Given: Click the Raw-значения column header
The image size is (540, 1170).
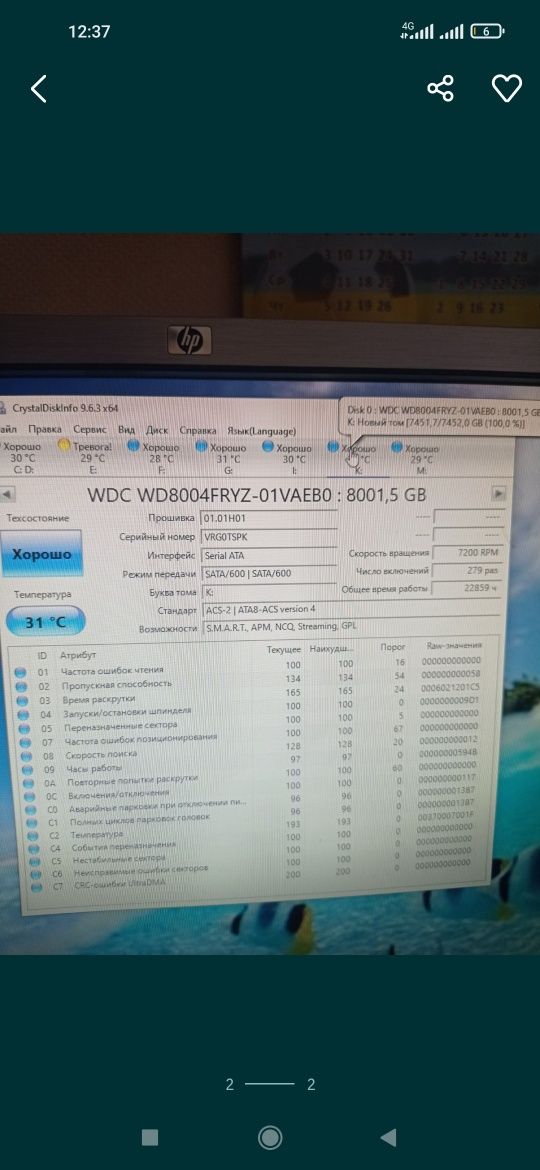Looking at the screenshot, I should [x=453, y=645].
